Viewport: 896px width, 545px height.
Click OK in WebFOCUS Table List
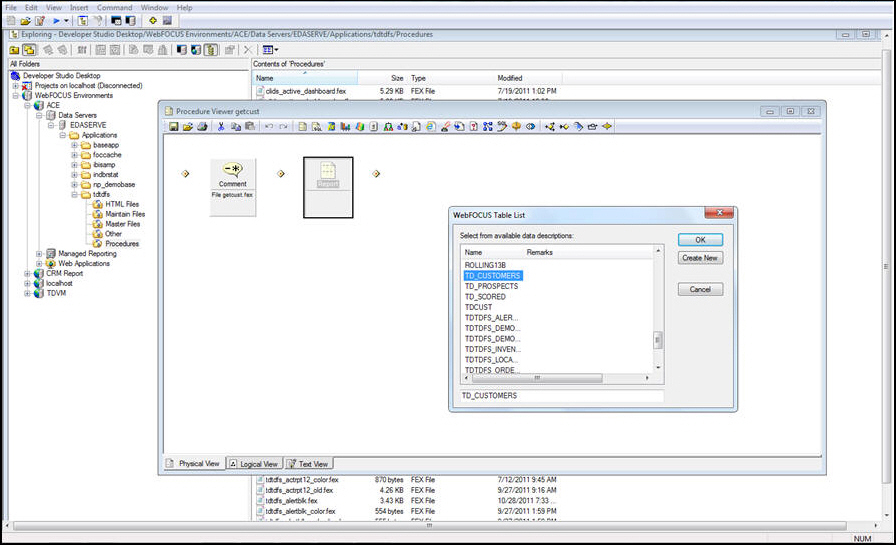(701, 240)
